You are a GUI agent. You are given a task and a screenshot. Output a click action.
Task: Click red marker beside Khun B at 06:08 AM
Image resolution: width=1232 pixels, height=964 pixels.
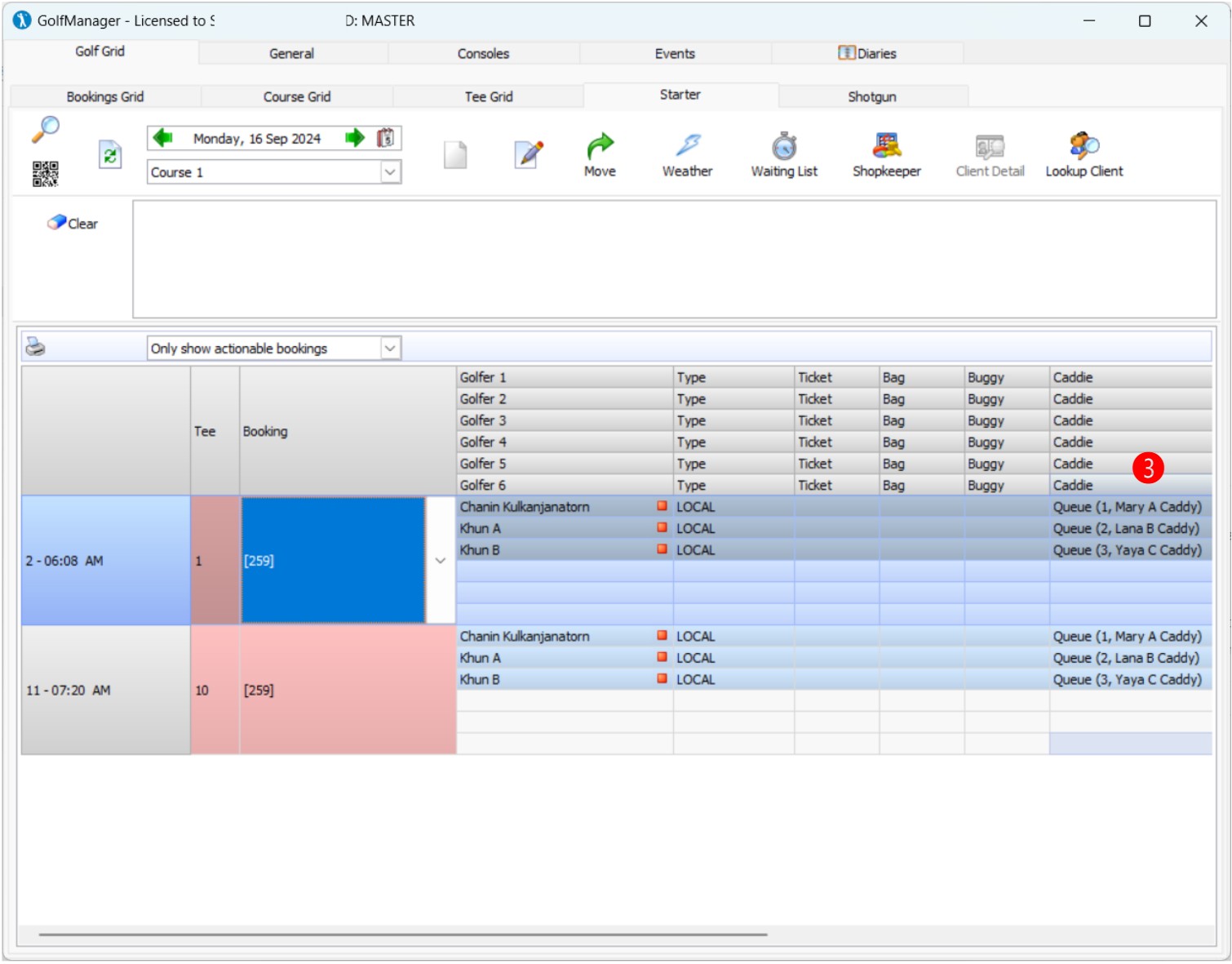click(x=662, y=549)
